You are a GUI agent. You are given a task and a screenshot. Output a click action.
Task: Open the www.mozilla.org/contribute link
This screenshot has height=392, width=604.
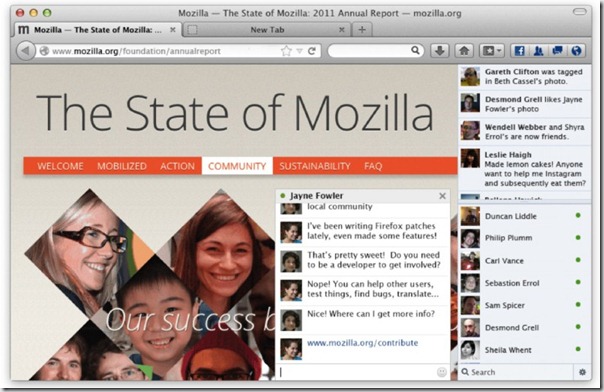[x=362, y=343]
